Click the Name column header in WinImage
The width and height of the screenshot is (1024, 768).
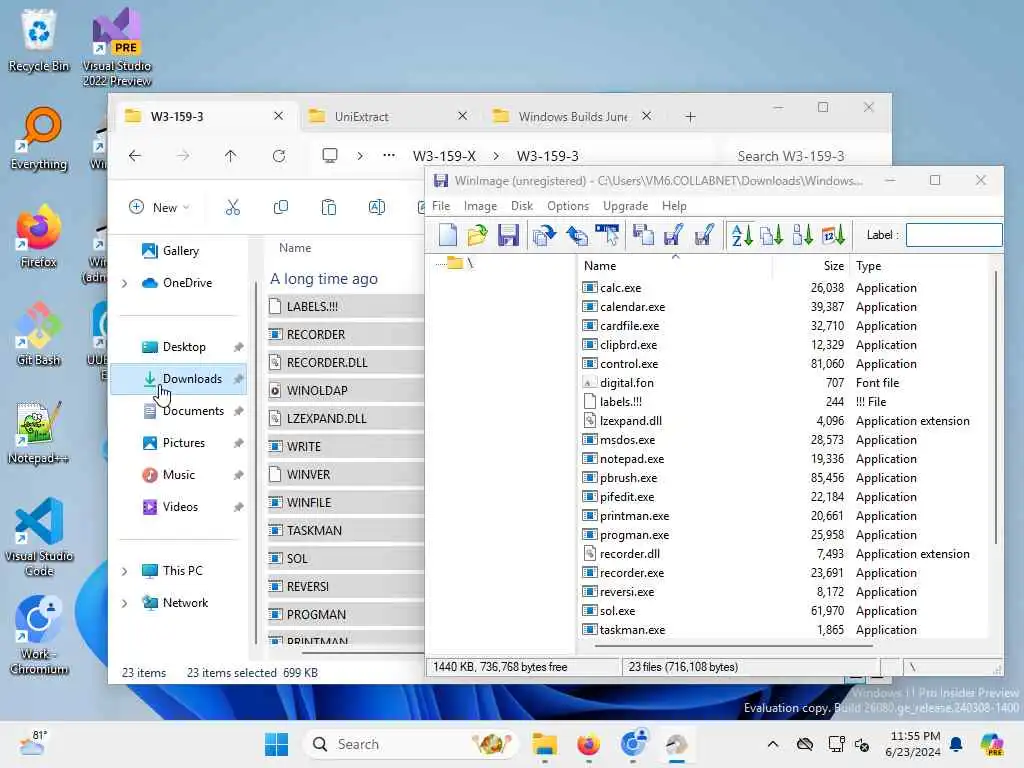(675, 266)
